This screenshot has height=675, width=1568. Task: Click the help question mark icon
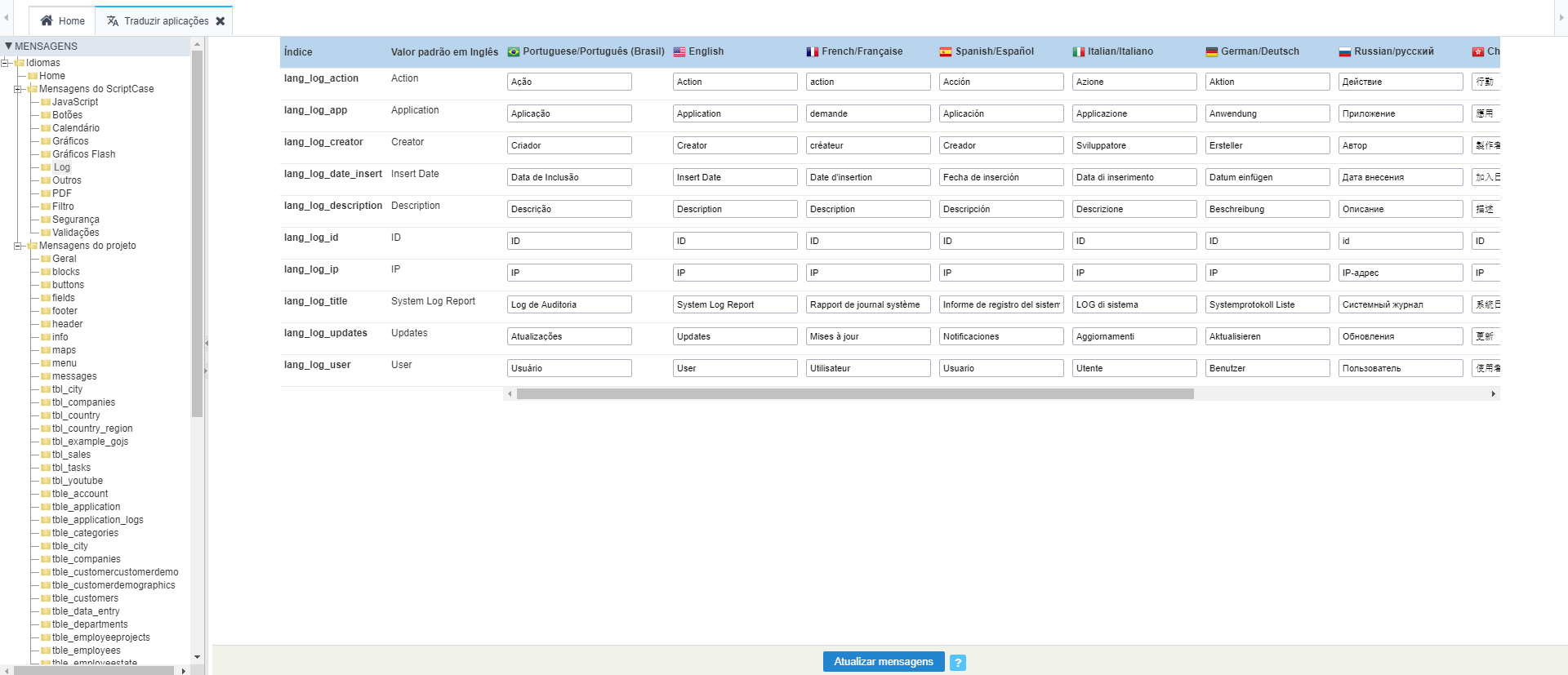[x=958, y=662]
